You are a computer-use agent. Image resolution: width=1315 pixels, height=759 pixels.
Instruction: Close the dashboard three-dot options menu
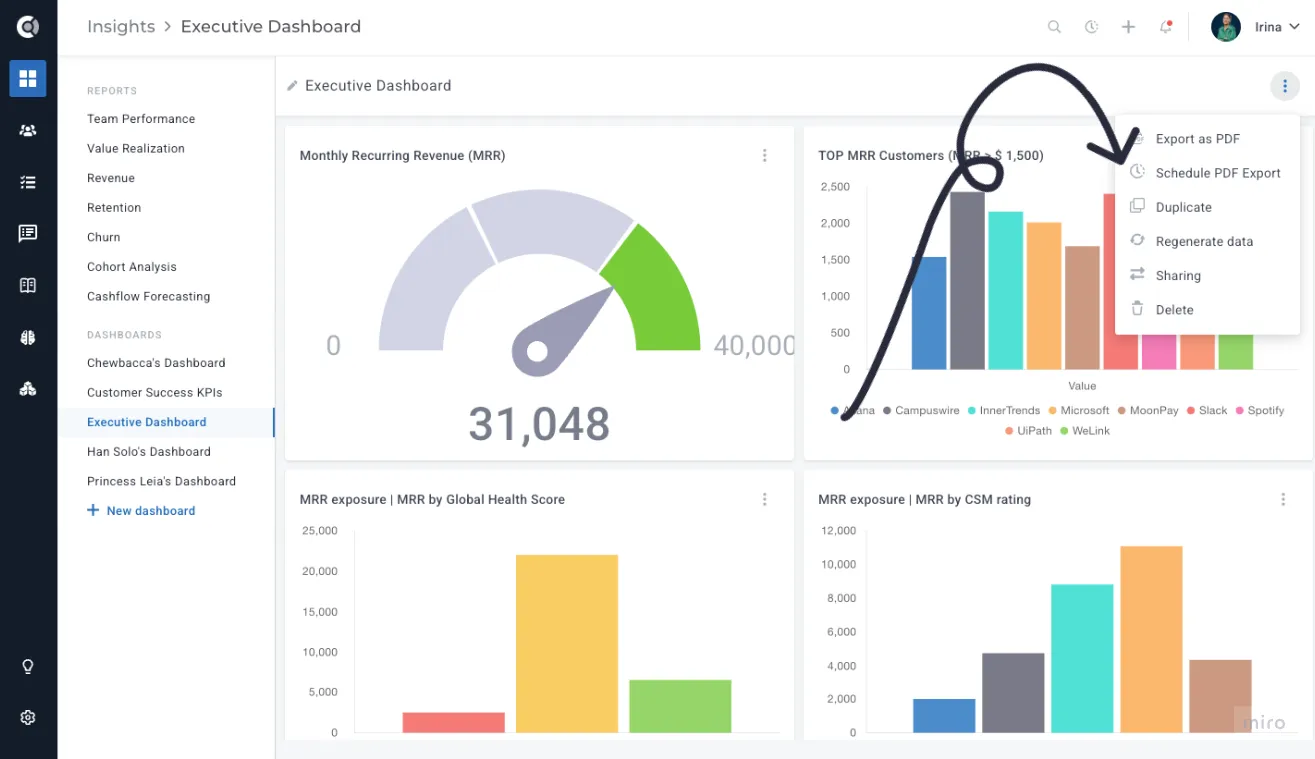pos(1285,86)
